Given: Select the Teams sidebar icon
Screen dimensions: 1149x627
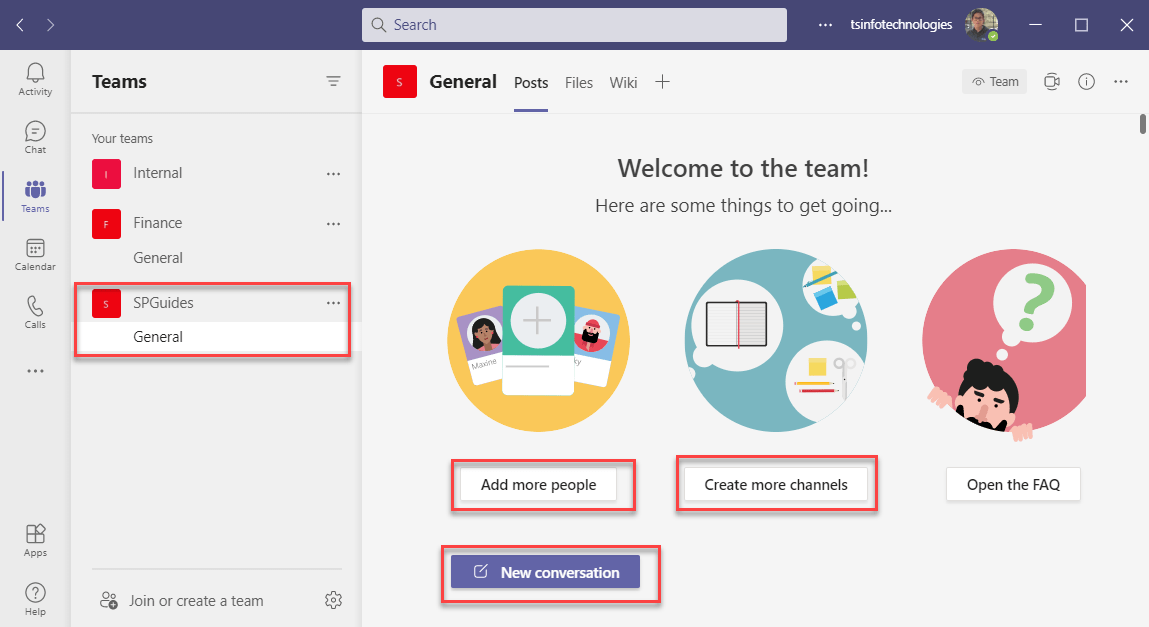Looking at the screenshot, I should click(35, 196).
